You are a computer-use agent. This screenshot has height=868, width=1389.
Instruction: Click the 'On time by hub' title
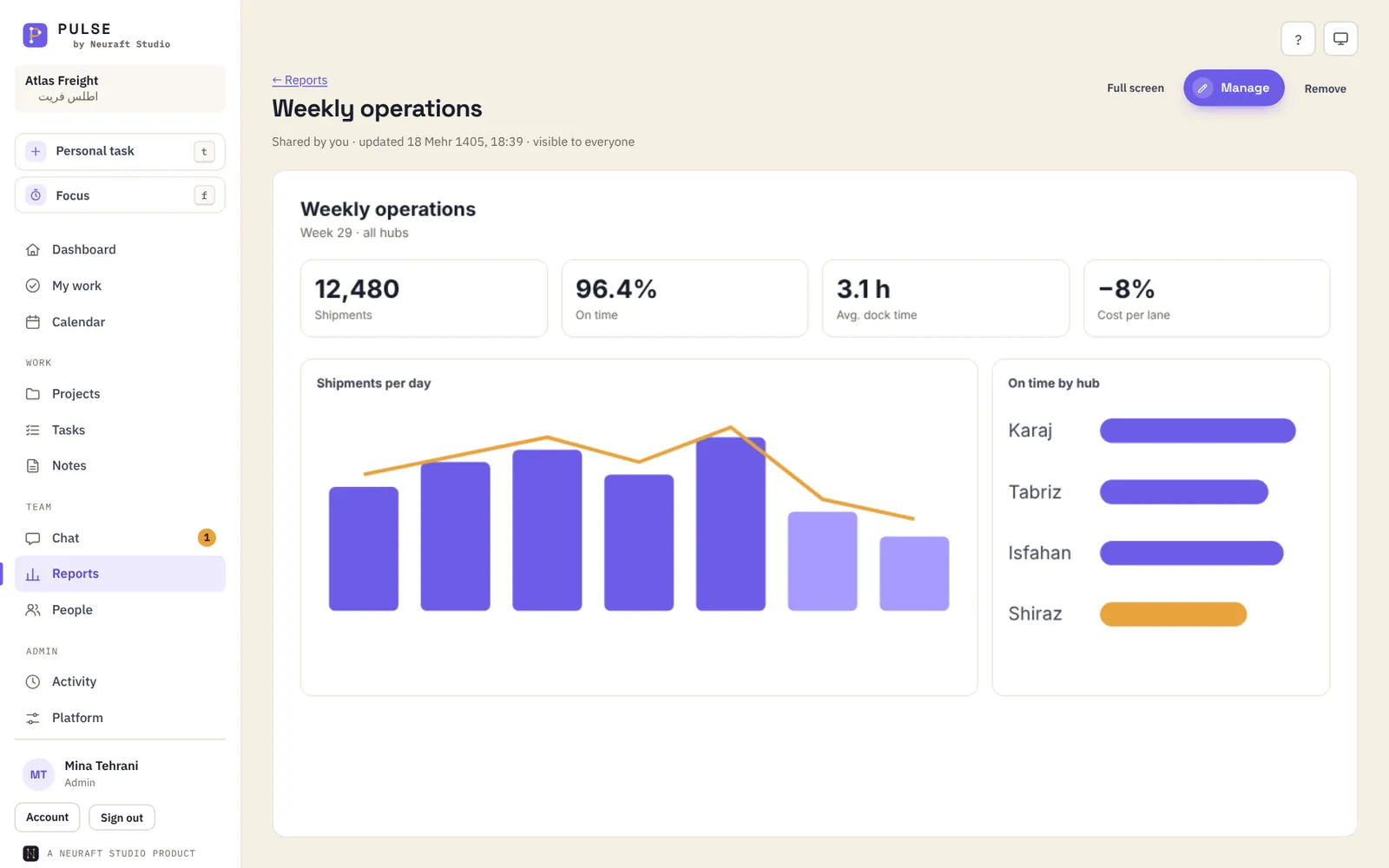coord(1054,384)
